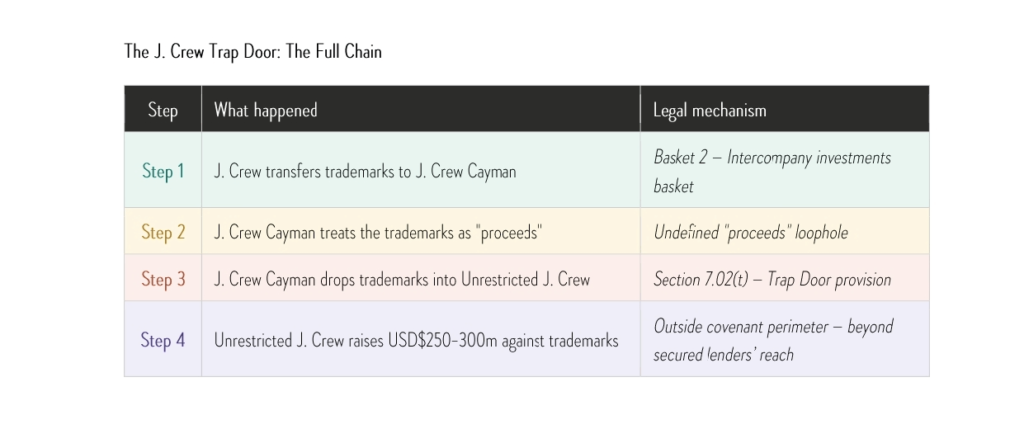Click the green 'Step 1' label

pos(163,171)
